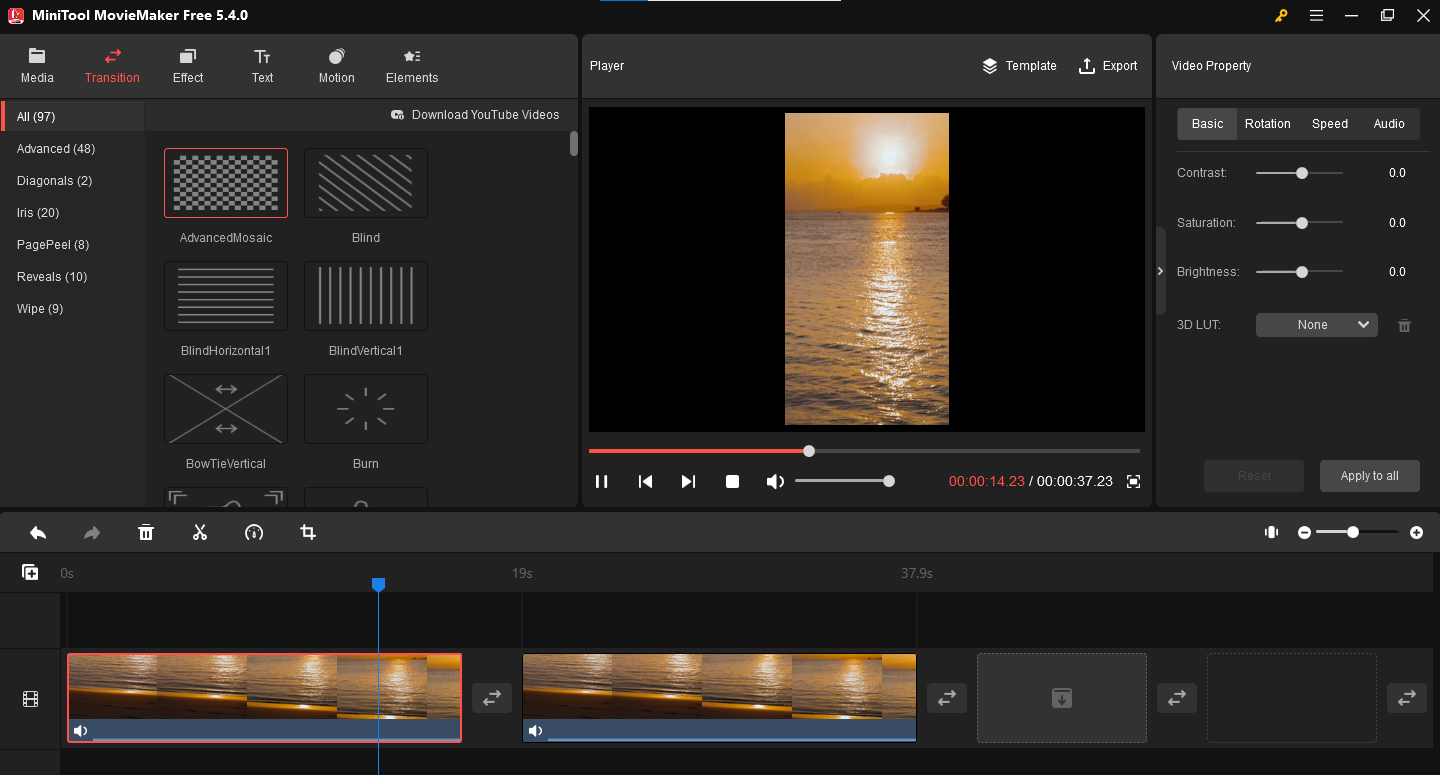1440x775 pixels.
Task: Select the second video clip in timeline
Action: click(x=719, y=698)
